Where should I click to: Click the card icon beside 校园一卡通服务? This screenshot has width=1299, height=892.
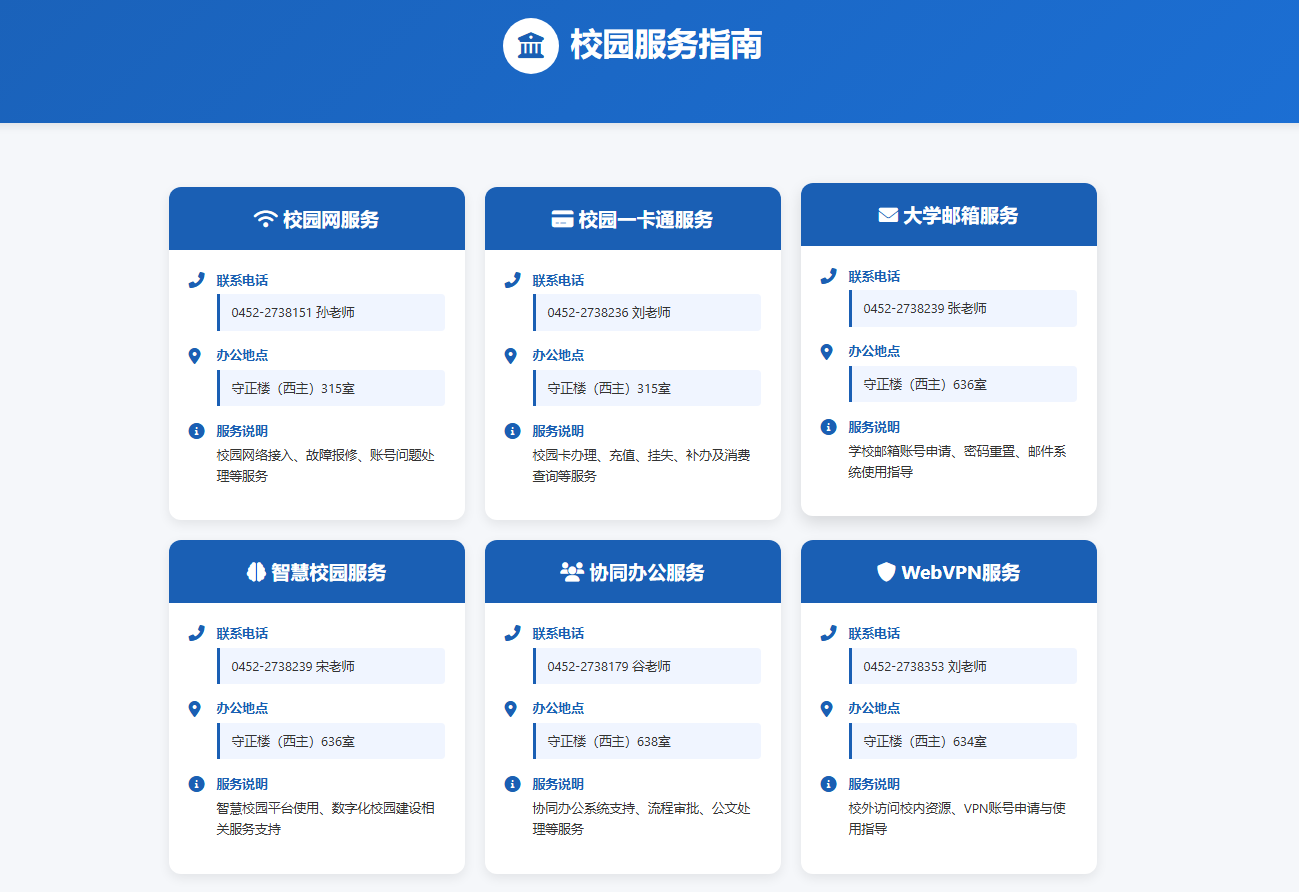click(x=562, y=219)
